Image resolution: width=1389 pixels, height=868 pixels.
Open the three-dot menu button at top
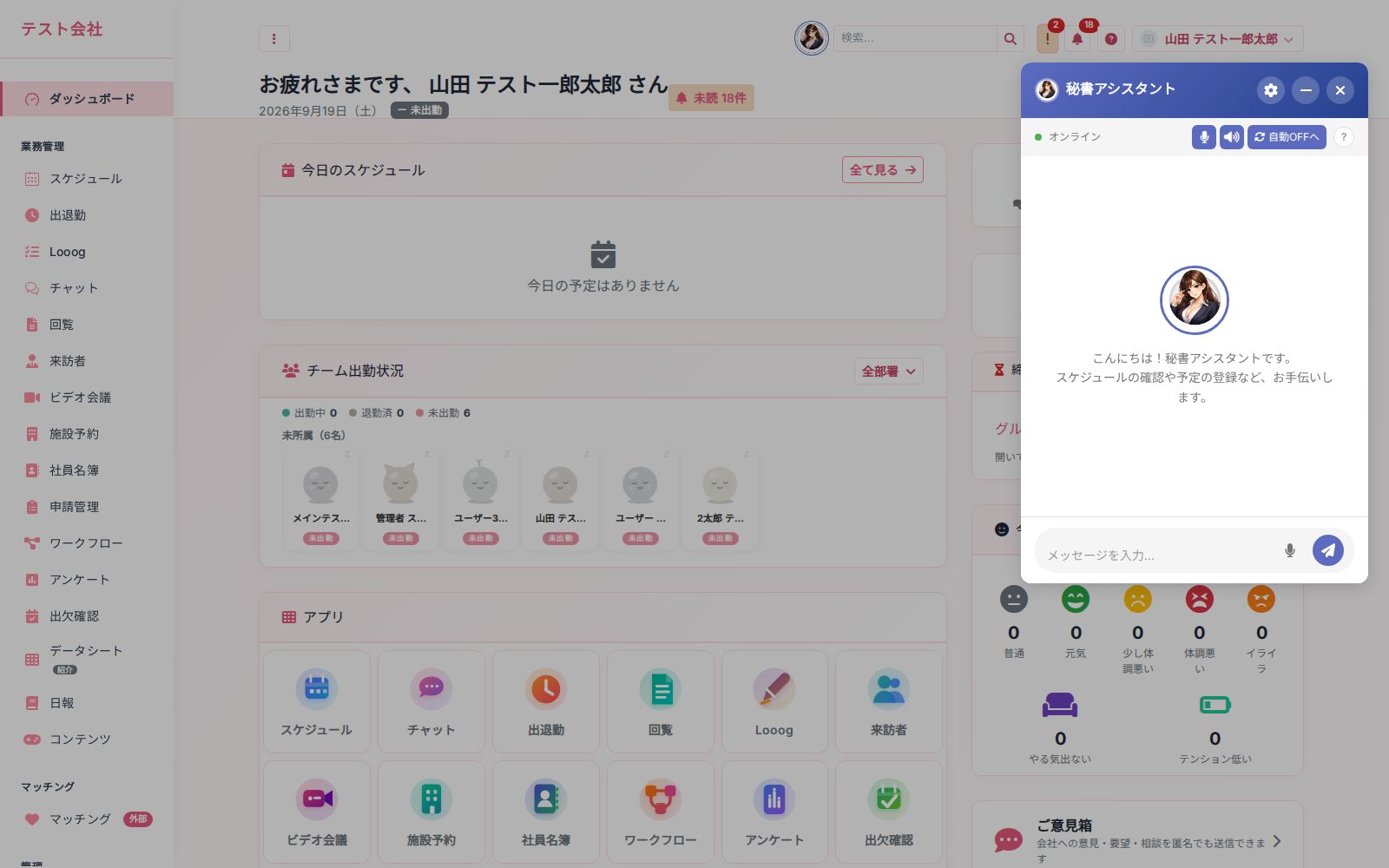coord(274,38)
